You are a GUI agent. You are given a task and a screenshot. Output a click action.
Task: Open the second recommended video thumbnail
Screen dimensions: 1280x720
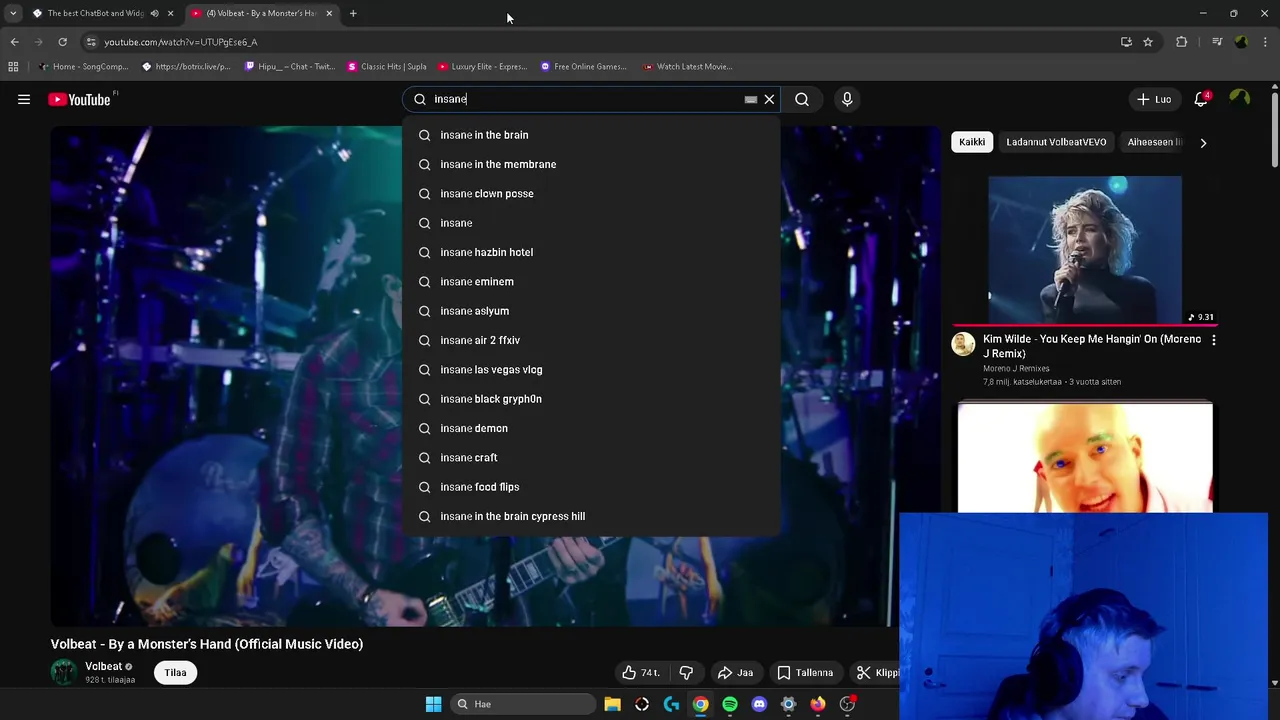pos(1085,457)
